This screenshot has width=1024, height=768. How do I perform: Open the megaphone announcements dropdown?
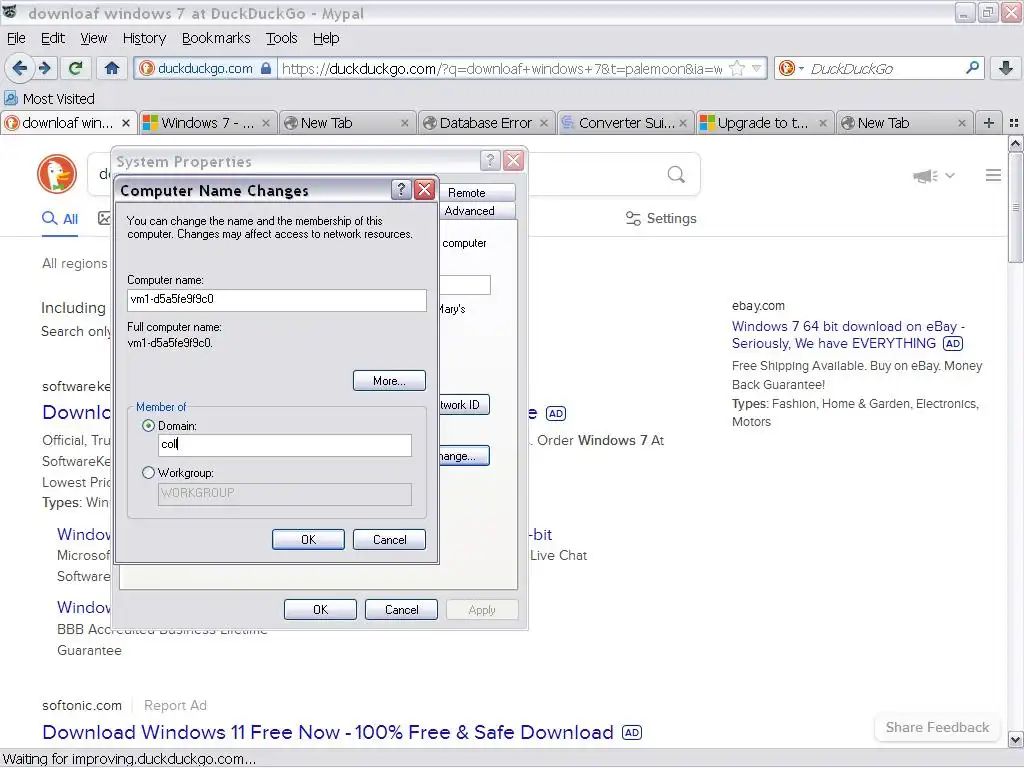(933, 175)
